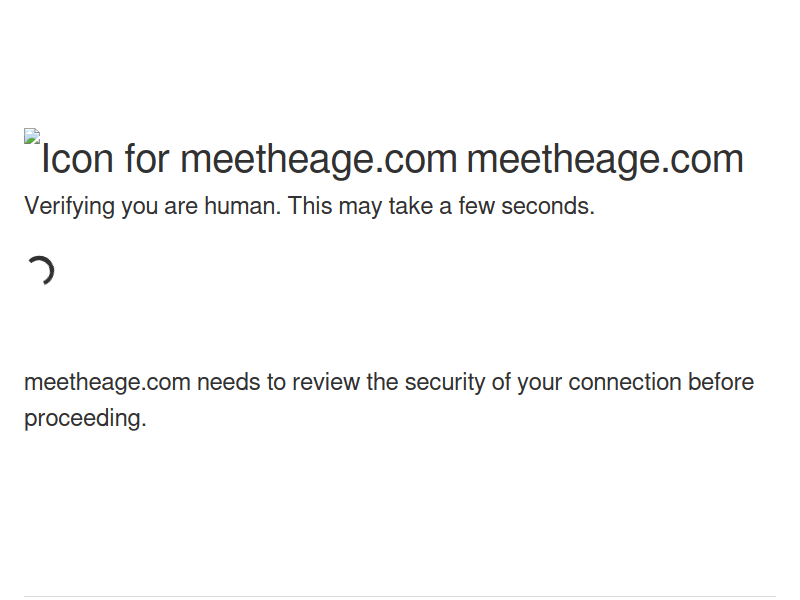Click the "This may take a few seconds" text

[x=441, y=206]
